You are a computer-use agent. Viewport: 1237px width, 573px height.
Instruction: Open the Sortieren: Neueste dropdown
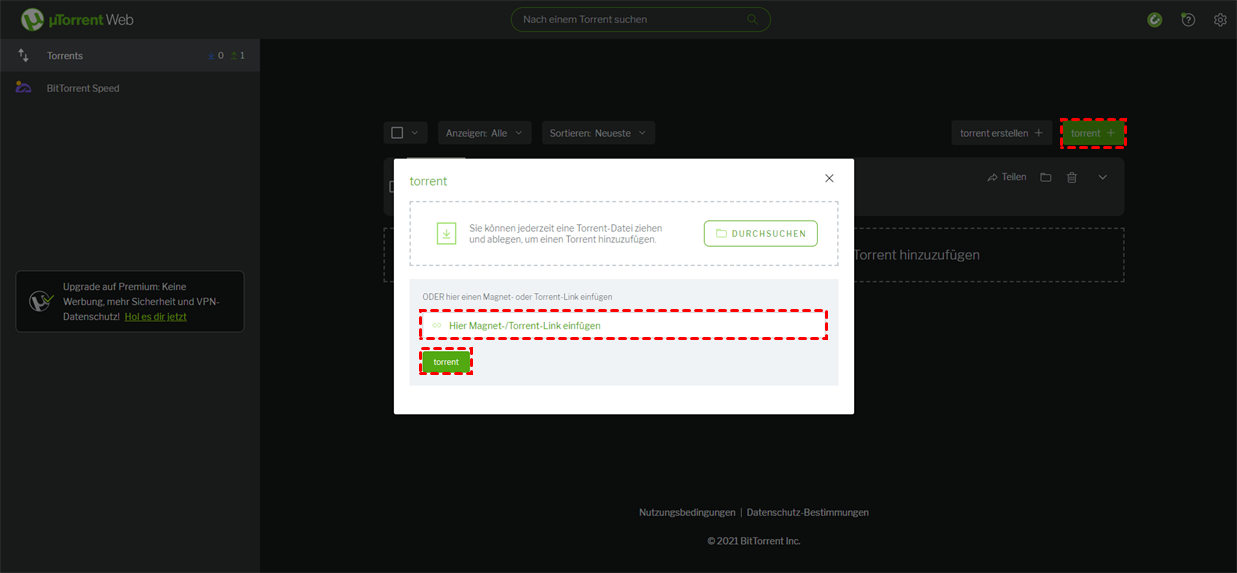coord(598,133)
